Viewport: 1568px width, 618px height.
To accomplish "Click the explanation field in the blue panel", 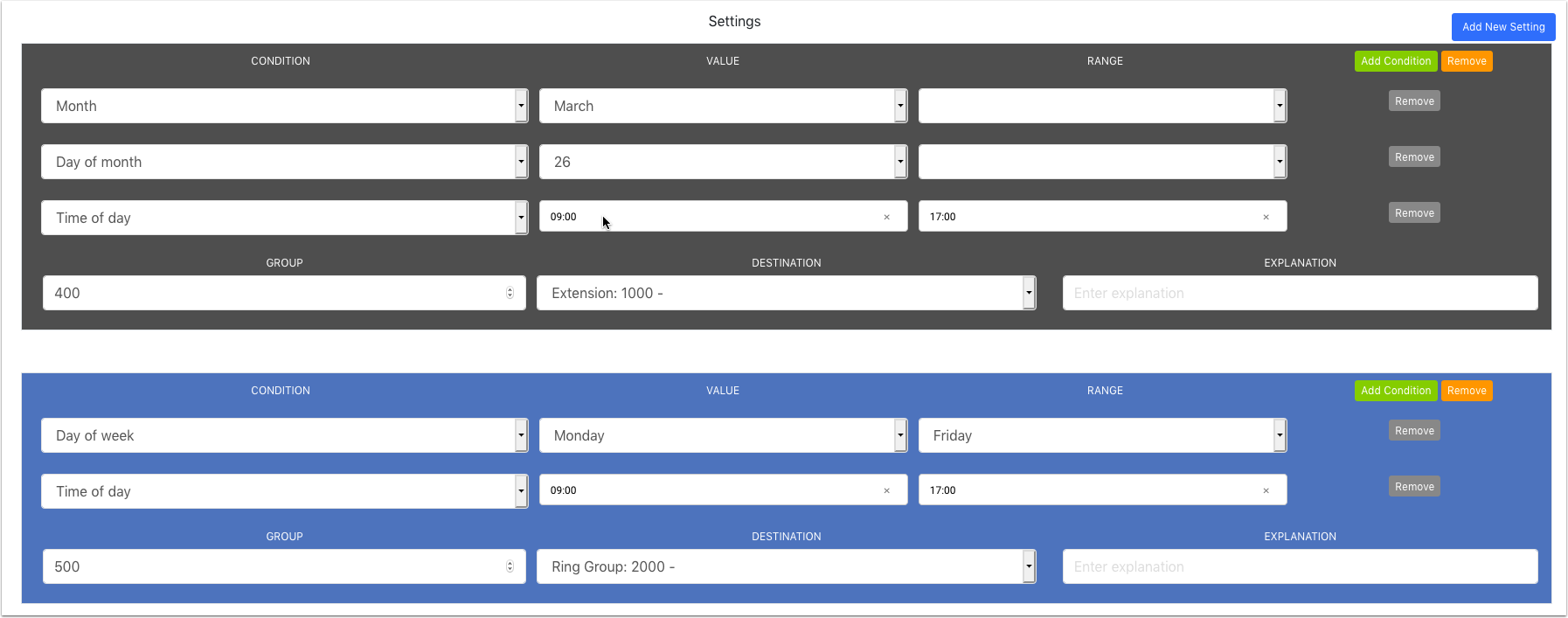I will pos(1300,566).
